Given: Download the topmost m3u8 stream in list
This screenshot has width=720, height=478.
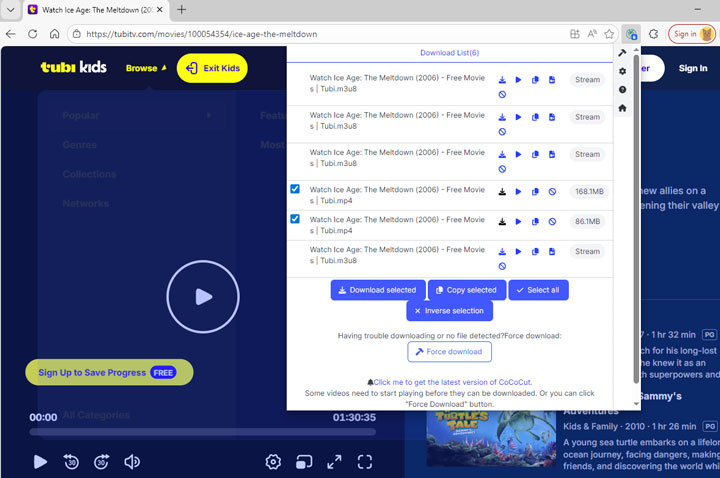Looking at the screenshot, I should click(x=502, y=80).
